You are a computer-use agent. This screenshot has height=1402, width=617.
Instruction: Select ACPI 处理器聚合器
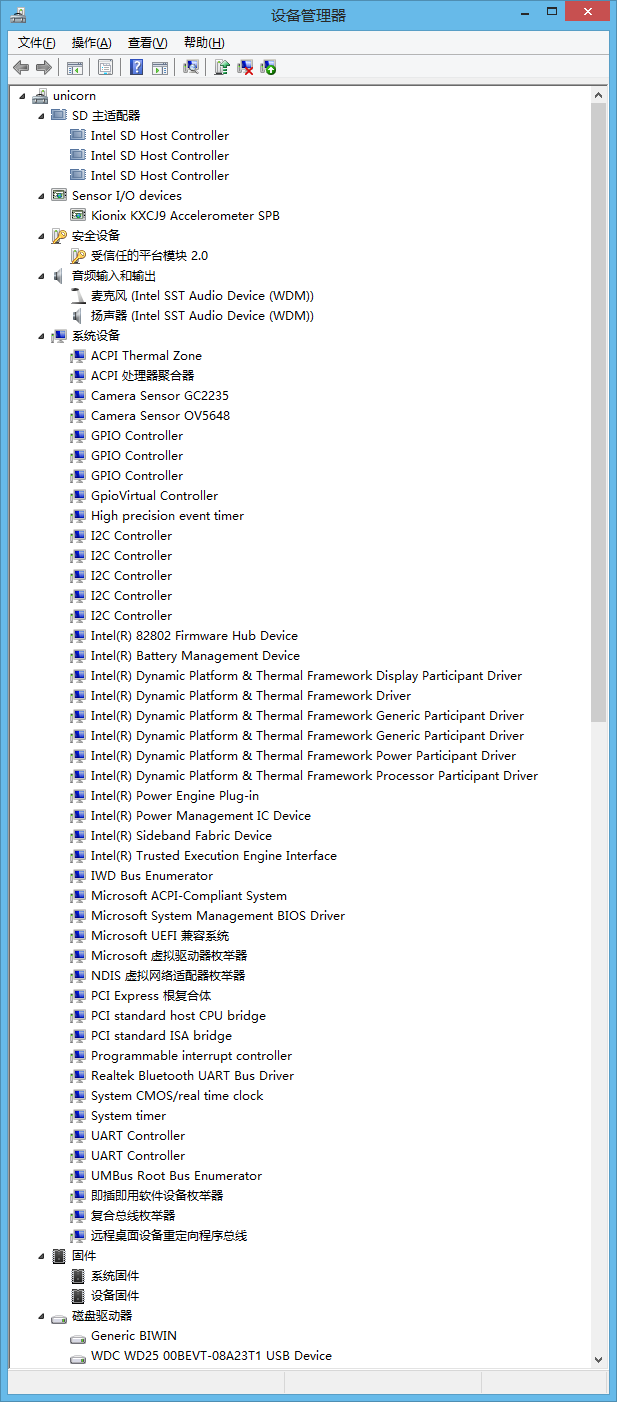tap(143, 376)
